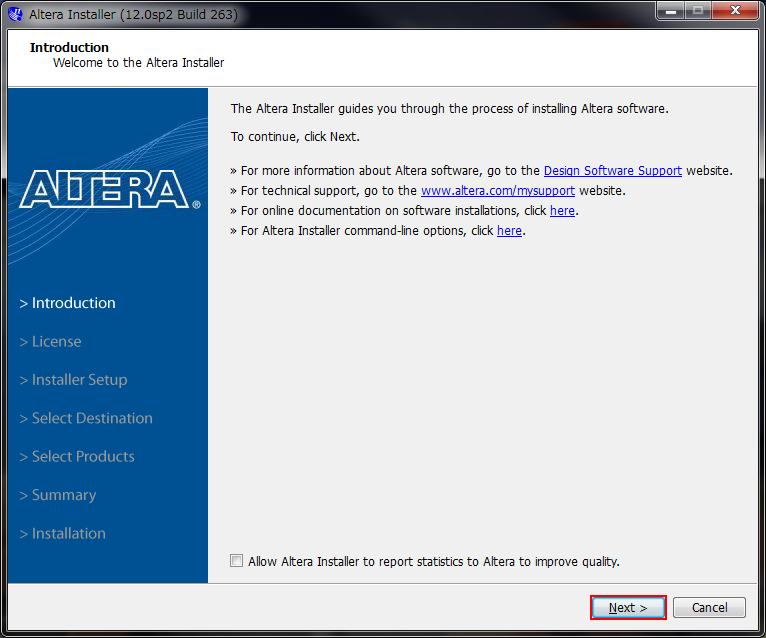Screen dimensions: 766x638
Task: Click the Altera logo in sidebar
Action: click(x=110, y=190)
